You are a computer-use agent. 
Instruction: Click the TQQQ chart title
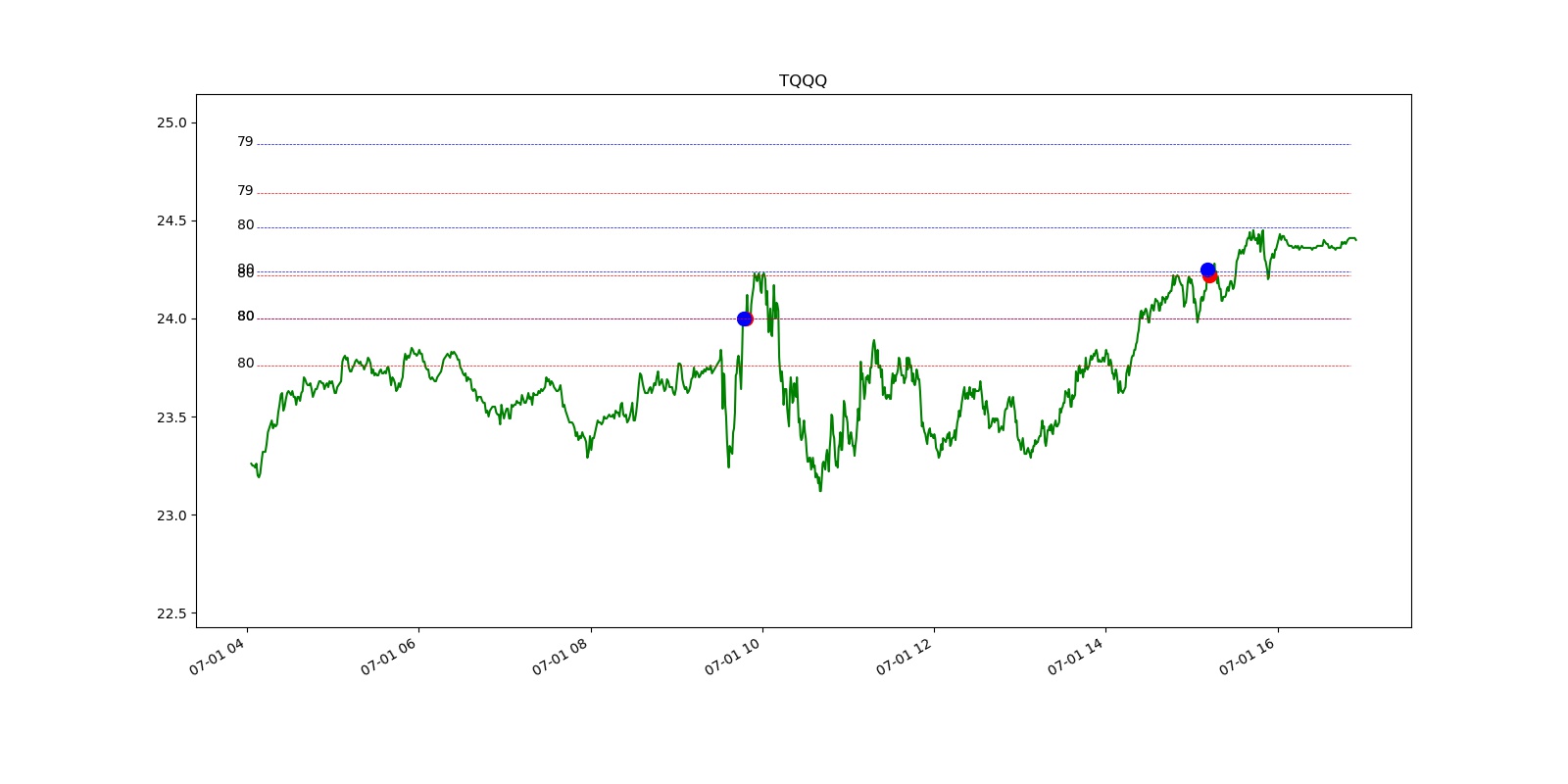point(803,80)
